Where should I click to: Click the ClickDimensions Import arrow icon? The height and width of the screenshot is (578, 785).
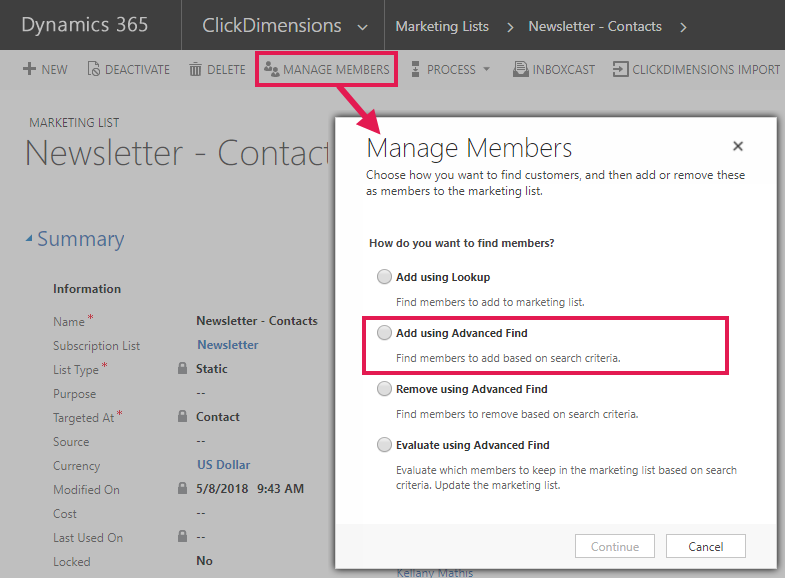click(620, 69)
